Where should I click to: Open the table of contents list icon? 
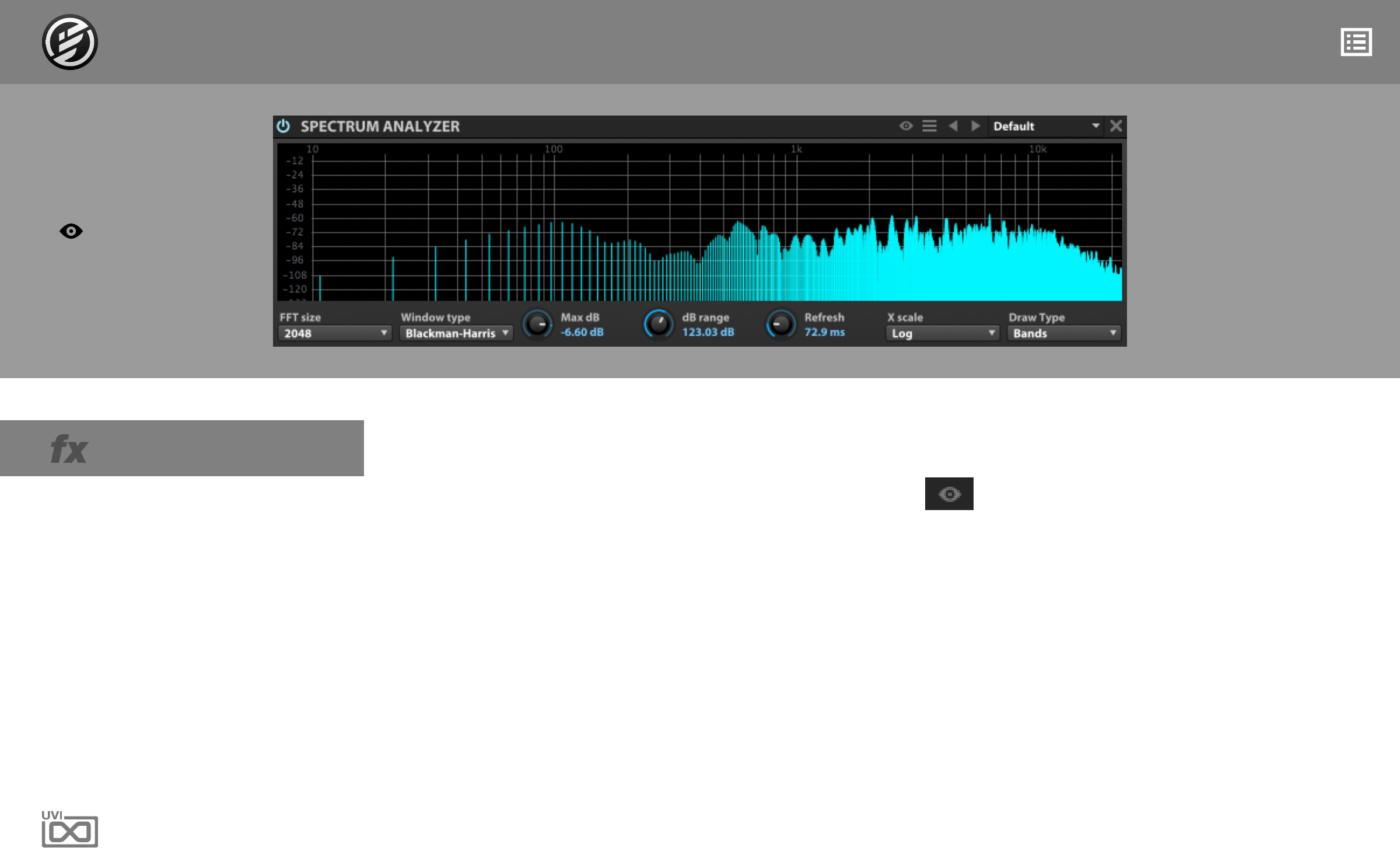1356,42
